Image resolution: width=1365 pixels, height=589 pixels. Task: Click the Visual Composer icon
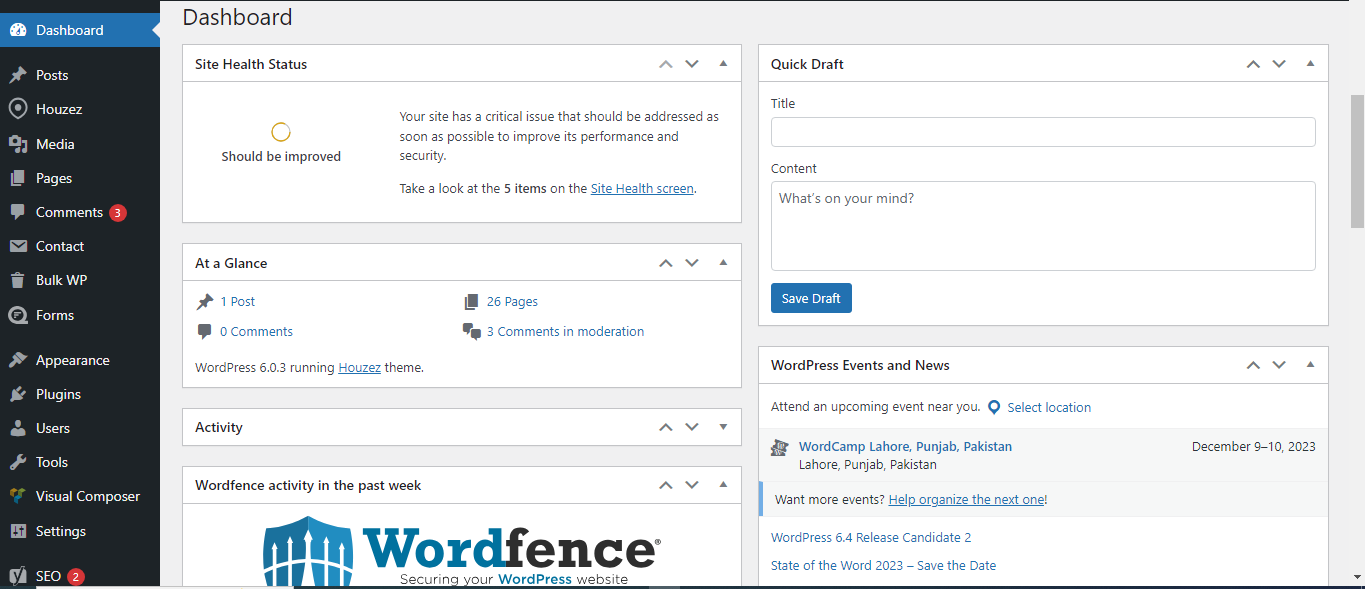17,496
